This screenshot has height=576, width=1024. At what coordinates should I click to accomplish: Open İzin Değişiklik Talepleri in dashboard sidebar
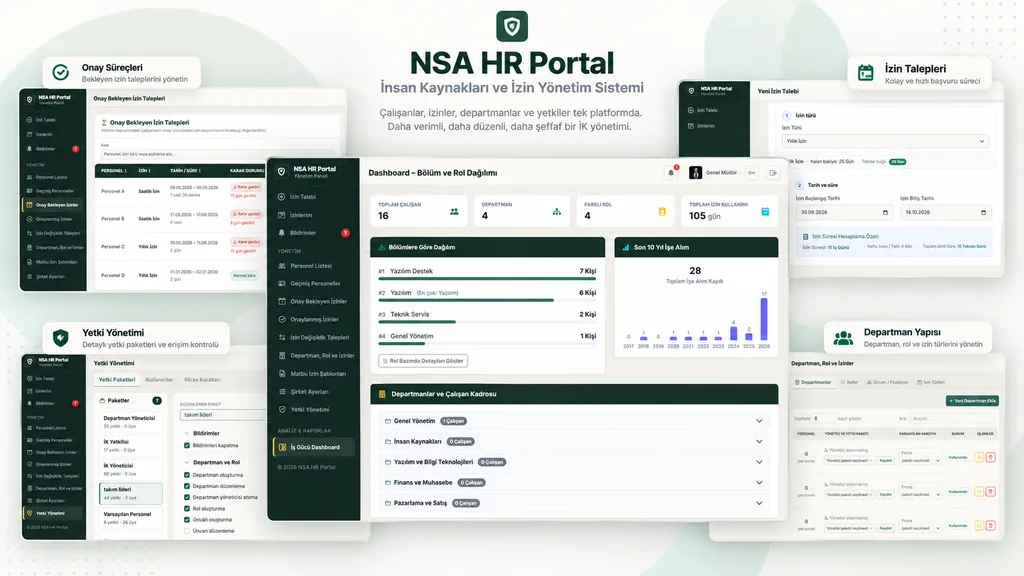tap(320, 338)
